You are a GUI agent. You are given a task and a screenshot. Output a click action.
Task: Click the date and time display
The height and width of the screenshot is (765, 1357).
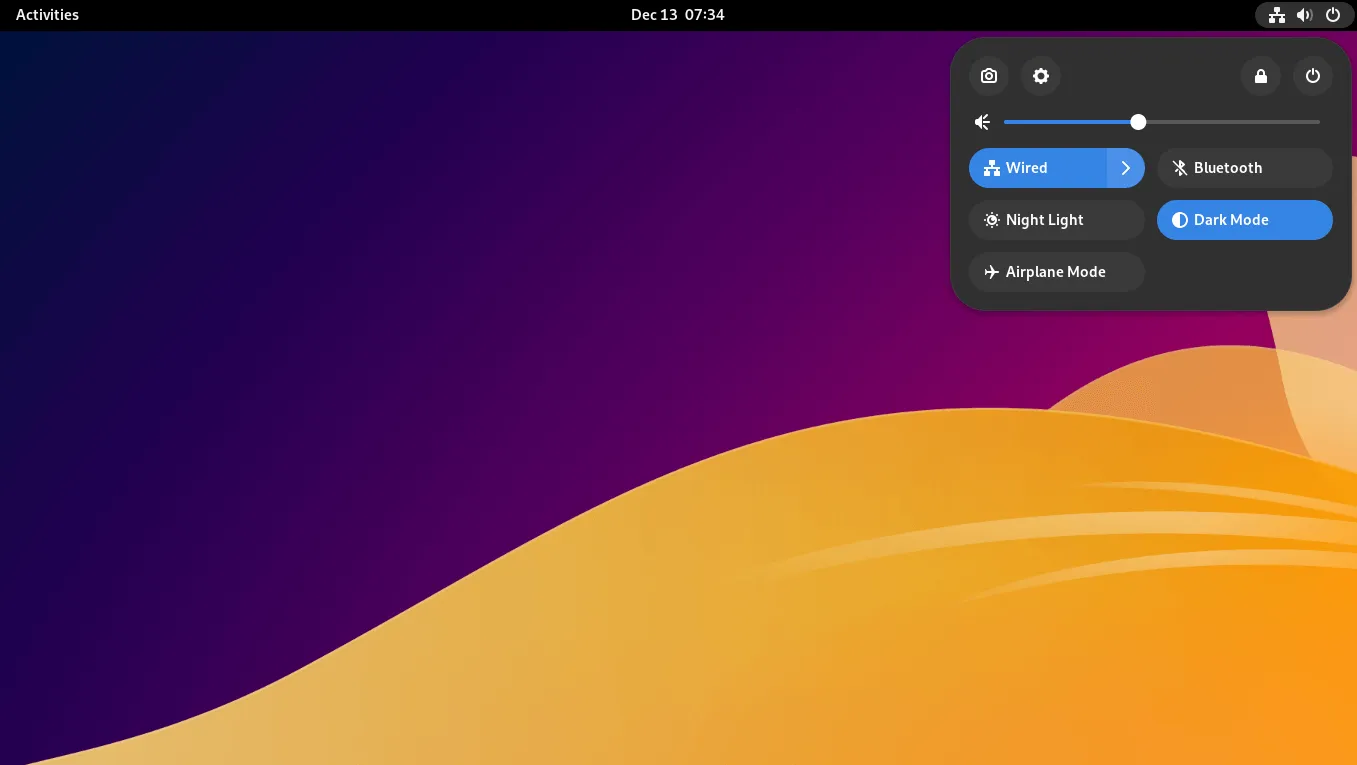click(x=677, y=14)
